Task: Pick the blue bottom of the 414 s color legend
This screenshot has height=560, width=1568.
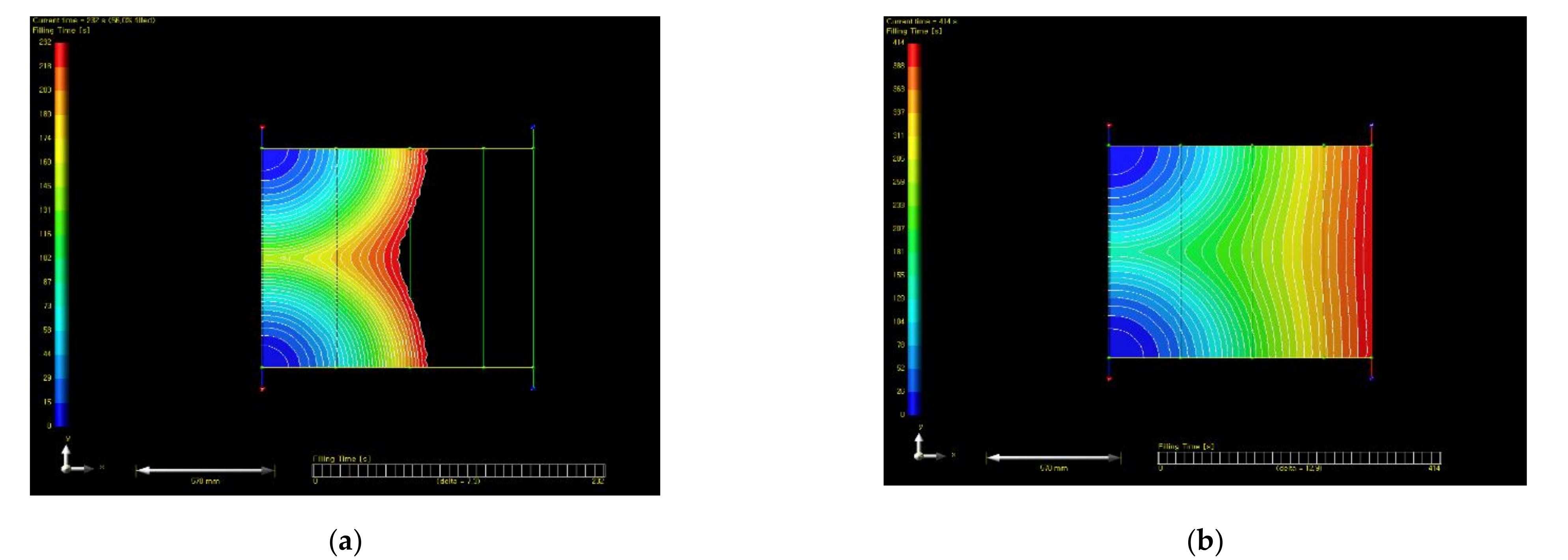Action: pos(914,404)
